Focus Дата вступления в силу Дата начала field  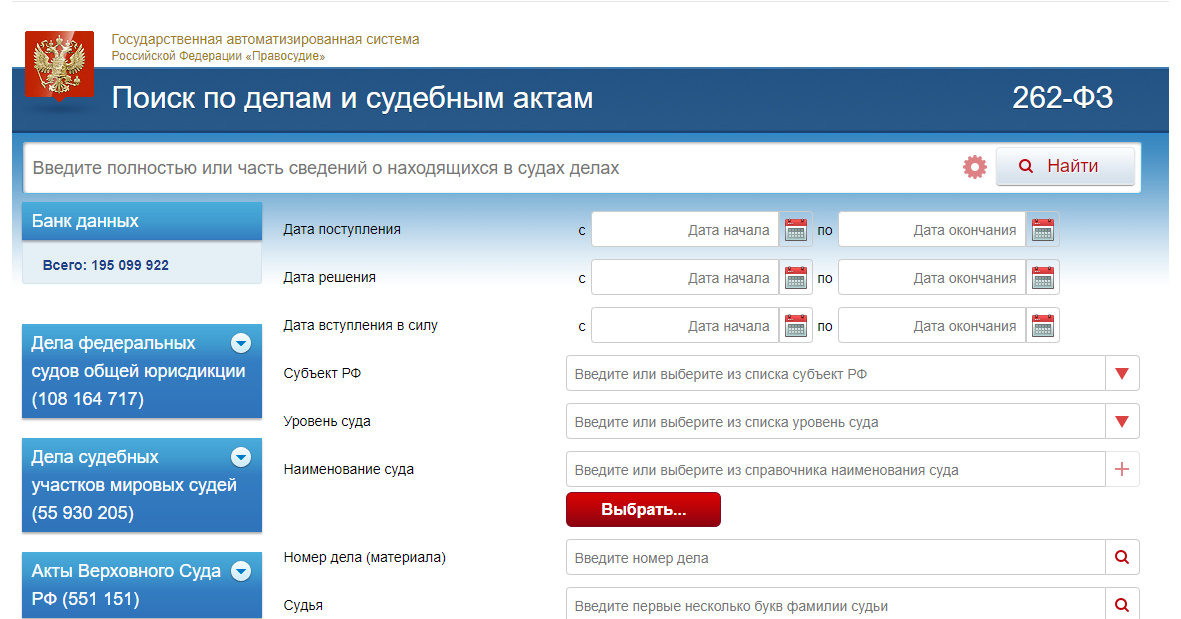(685, 326)
